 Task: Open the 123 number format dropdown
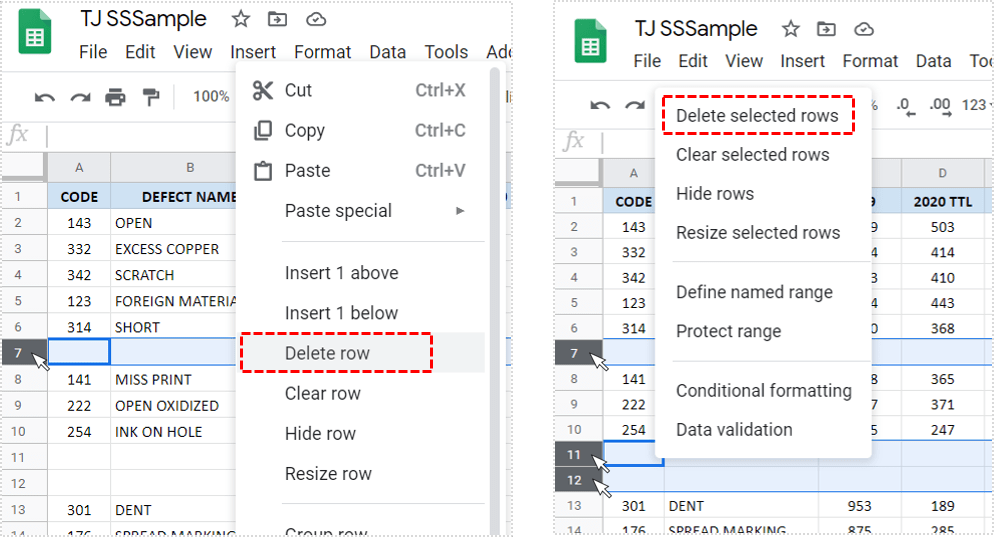(x=973, y=105)
